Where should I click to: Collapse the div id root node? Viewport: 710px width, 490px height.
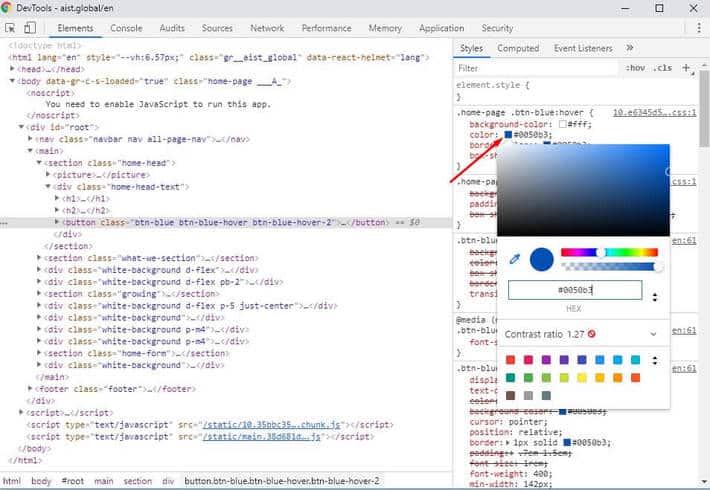click(21, 127)
